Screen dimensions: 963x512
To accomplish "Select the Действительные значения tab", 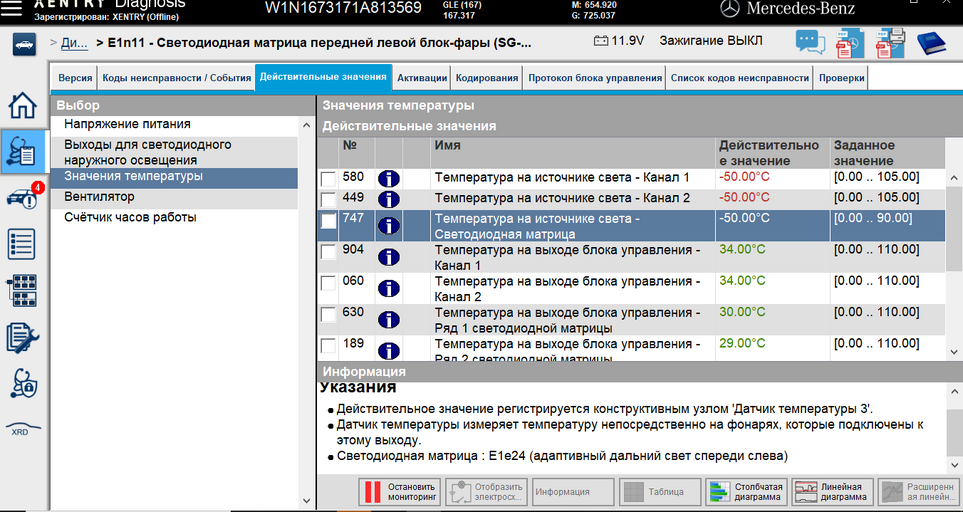I will click(323, 77).
